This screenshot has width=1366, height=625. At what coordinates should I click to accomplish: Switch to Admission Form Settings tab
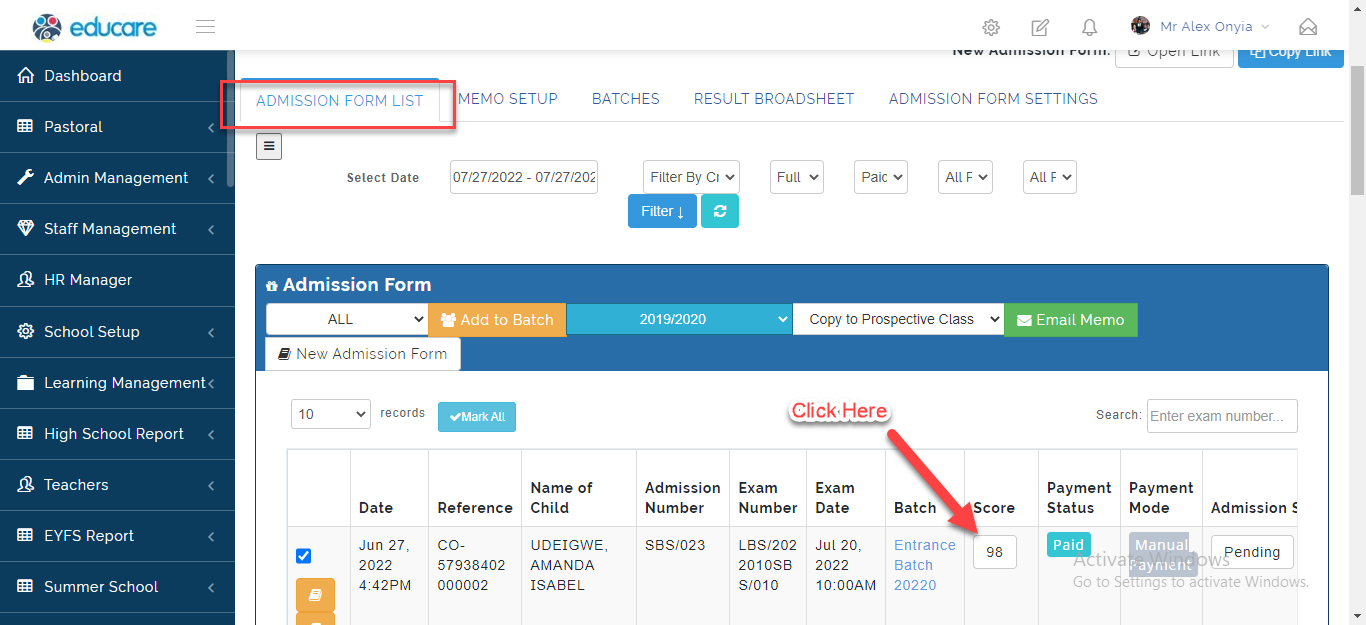(993, 99)
